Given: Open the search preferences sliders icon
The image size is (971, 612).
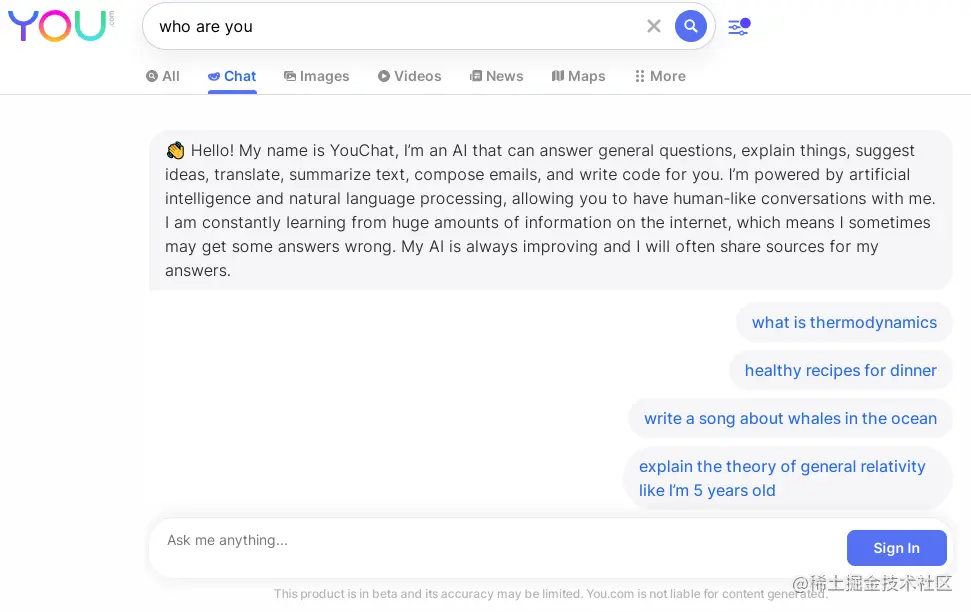Looking at the screenshot, I should coord(739,27).
